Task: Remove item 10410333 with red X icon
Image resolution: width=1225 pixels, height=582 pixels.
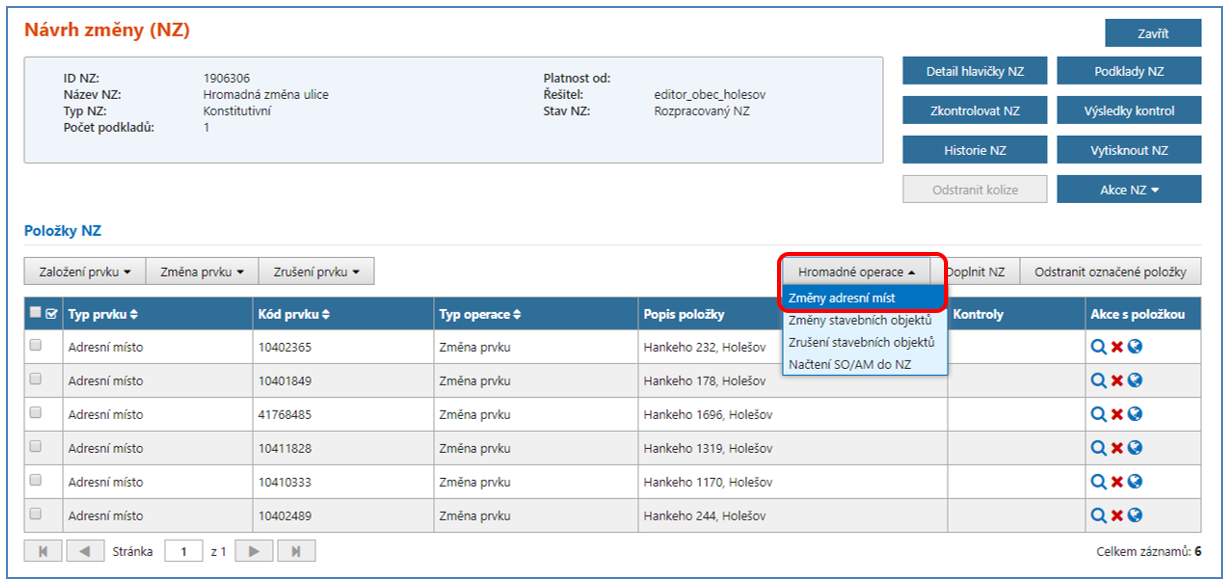Action: (x=1116, y=482)
